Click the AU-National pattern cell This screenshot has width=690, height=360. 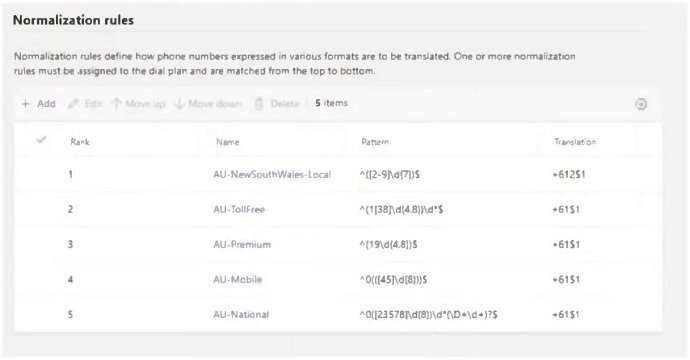coord(428,315)
